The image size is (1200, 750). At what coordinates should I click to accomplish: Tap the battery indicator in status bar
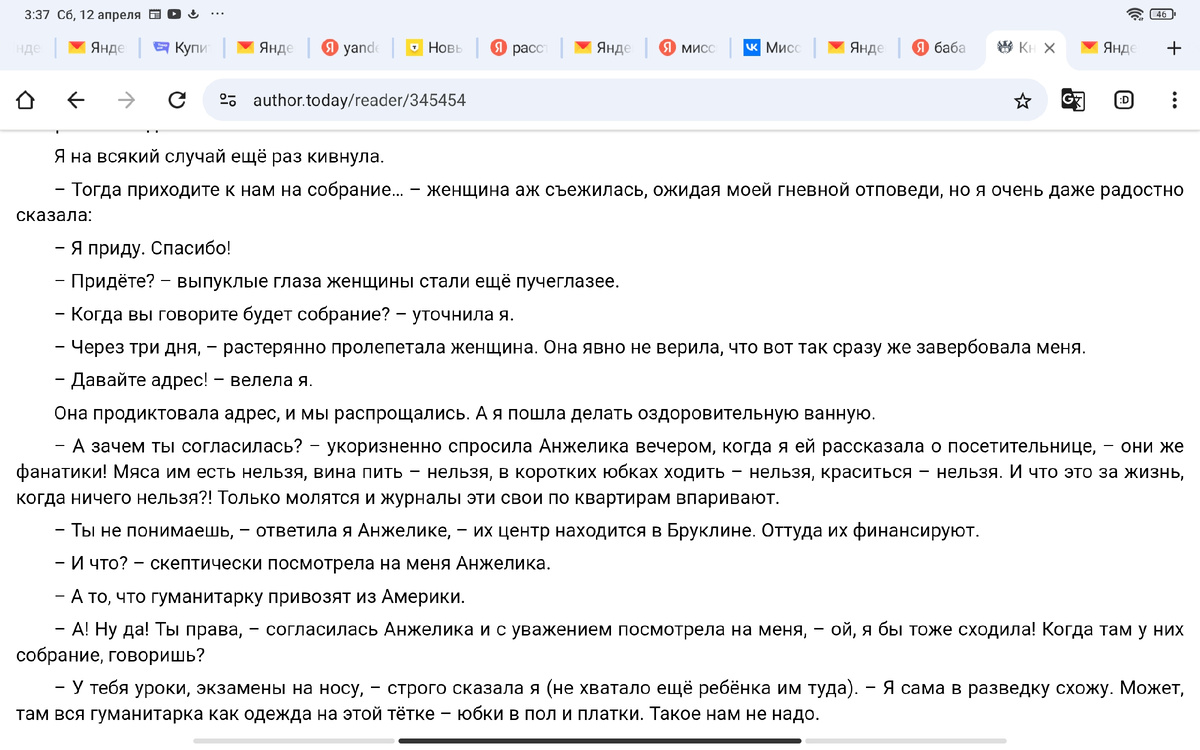tap(1162, 15)
